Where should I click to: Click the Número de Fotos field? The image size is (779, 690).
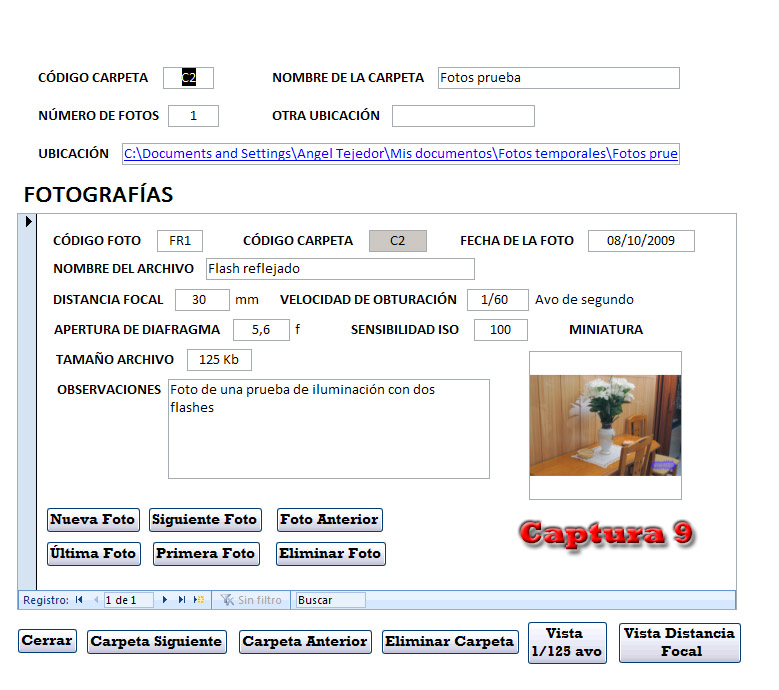pyautogui.click(x=193, y=116)
